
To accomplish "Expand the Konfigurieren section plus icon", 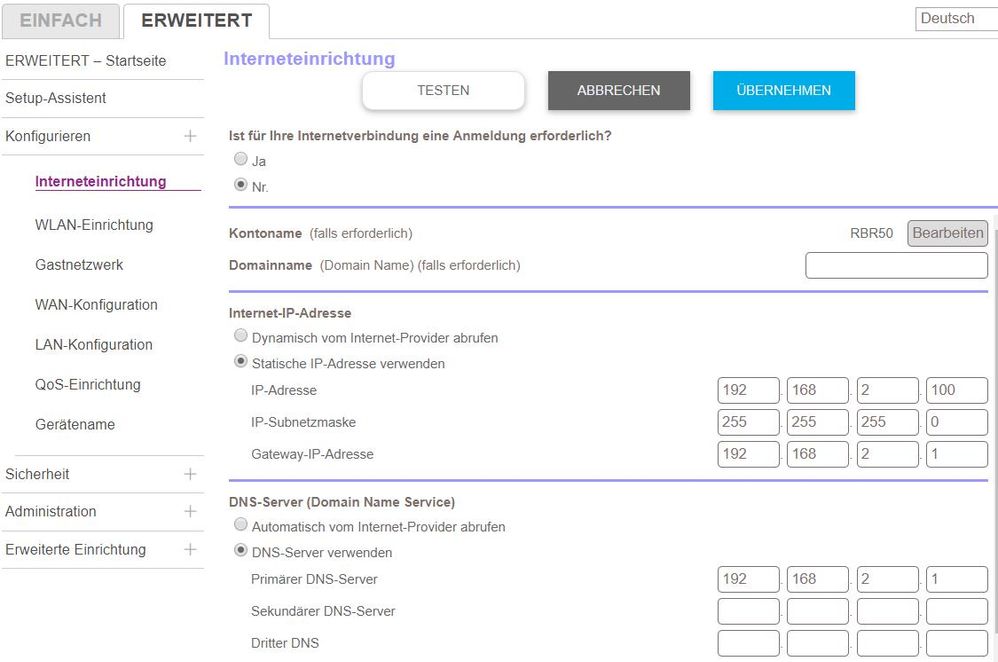I will pos(190,136).
